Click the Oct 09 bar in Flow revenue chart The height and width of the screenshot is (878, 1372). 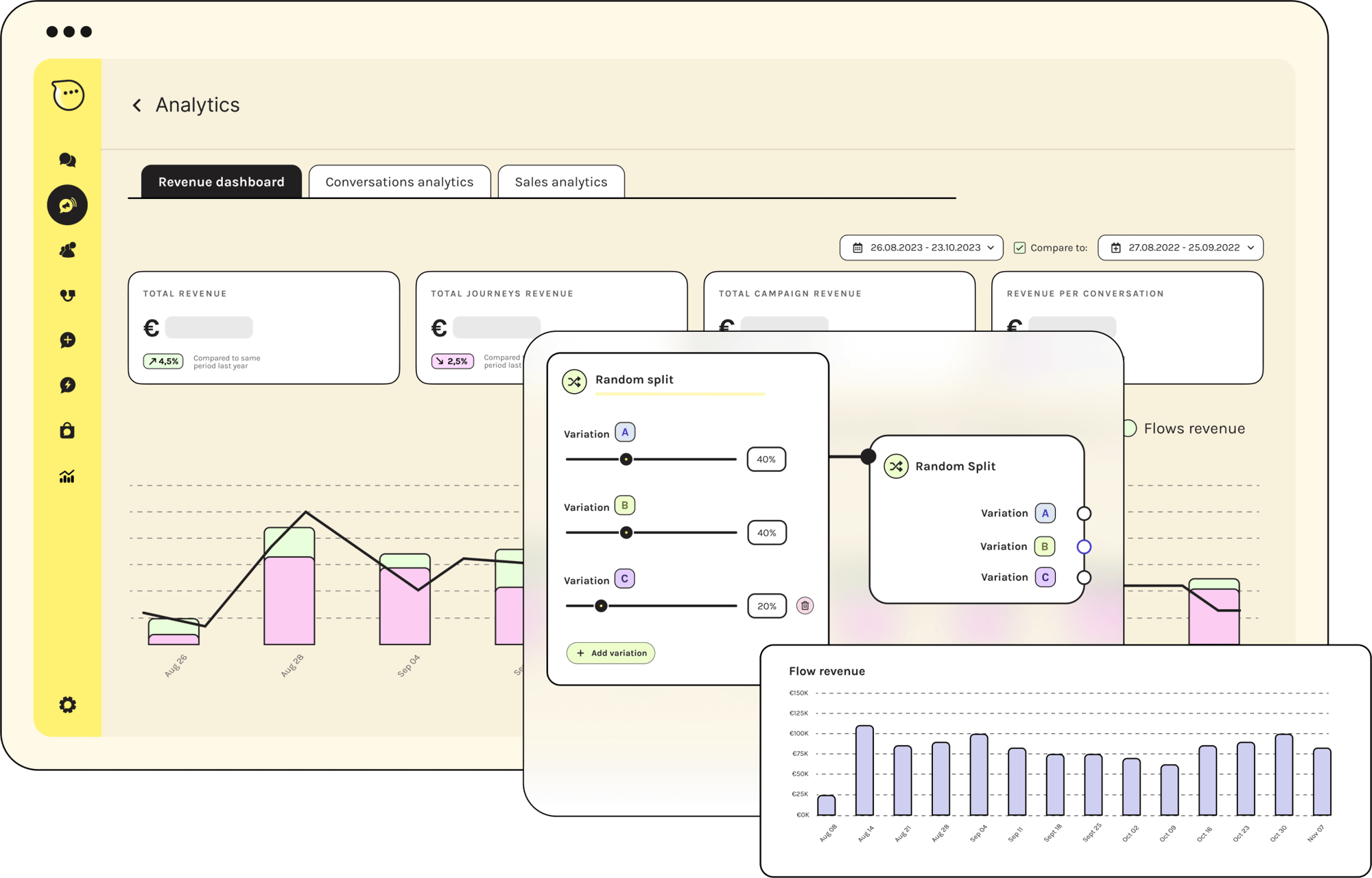[x=1170, y=790]
